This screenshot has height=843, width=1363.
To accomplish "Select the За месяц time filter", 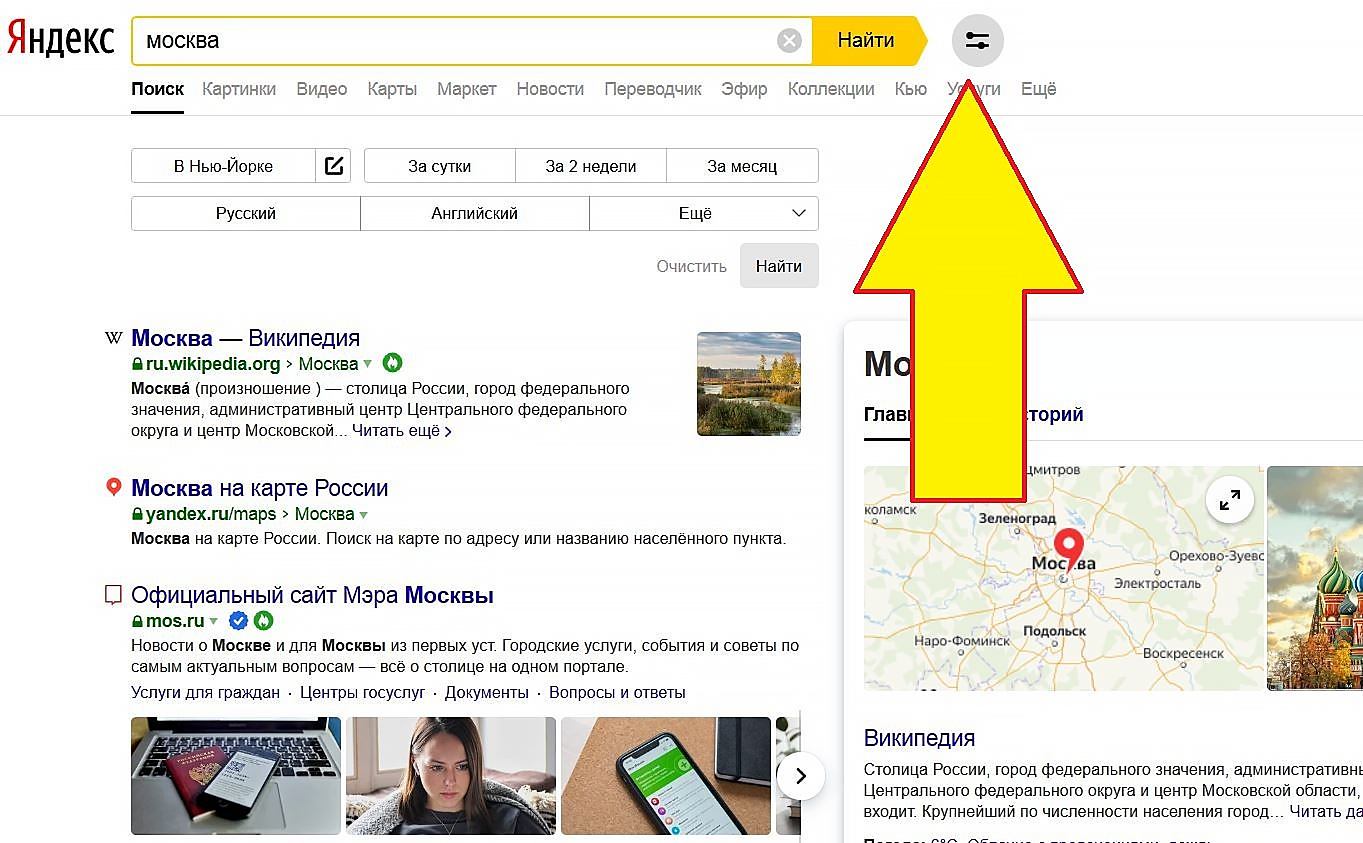I will (742, 166).
